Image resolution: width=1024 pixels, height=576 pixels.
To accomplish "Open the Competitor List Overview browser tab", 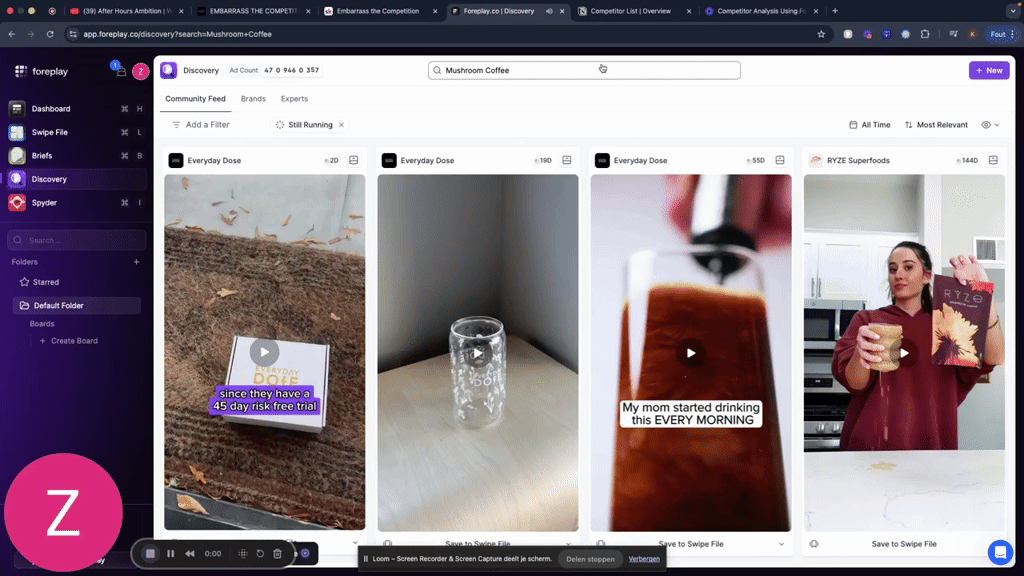I will (x=633, y=11).
